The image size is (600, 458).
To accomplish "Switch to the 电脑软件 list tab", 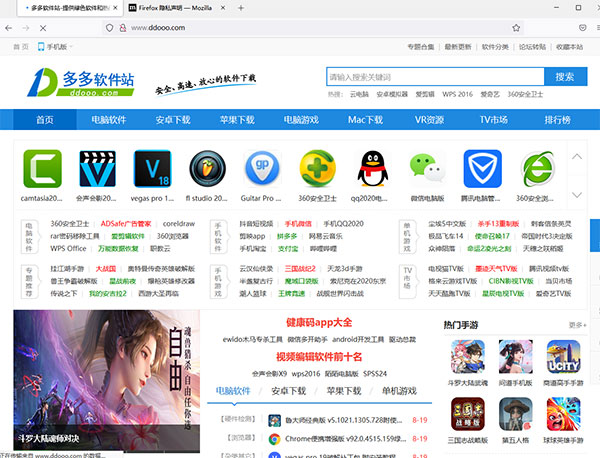I will [x=233, y=391].
